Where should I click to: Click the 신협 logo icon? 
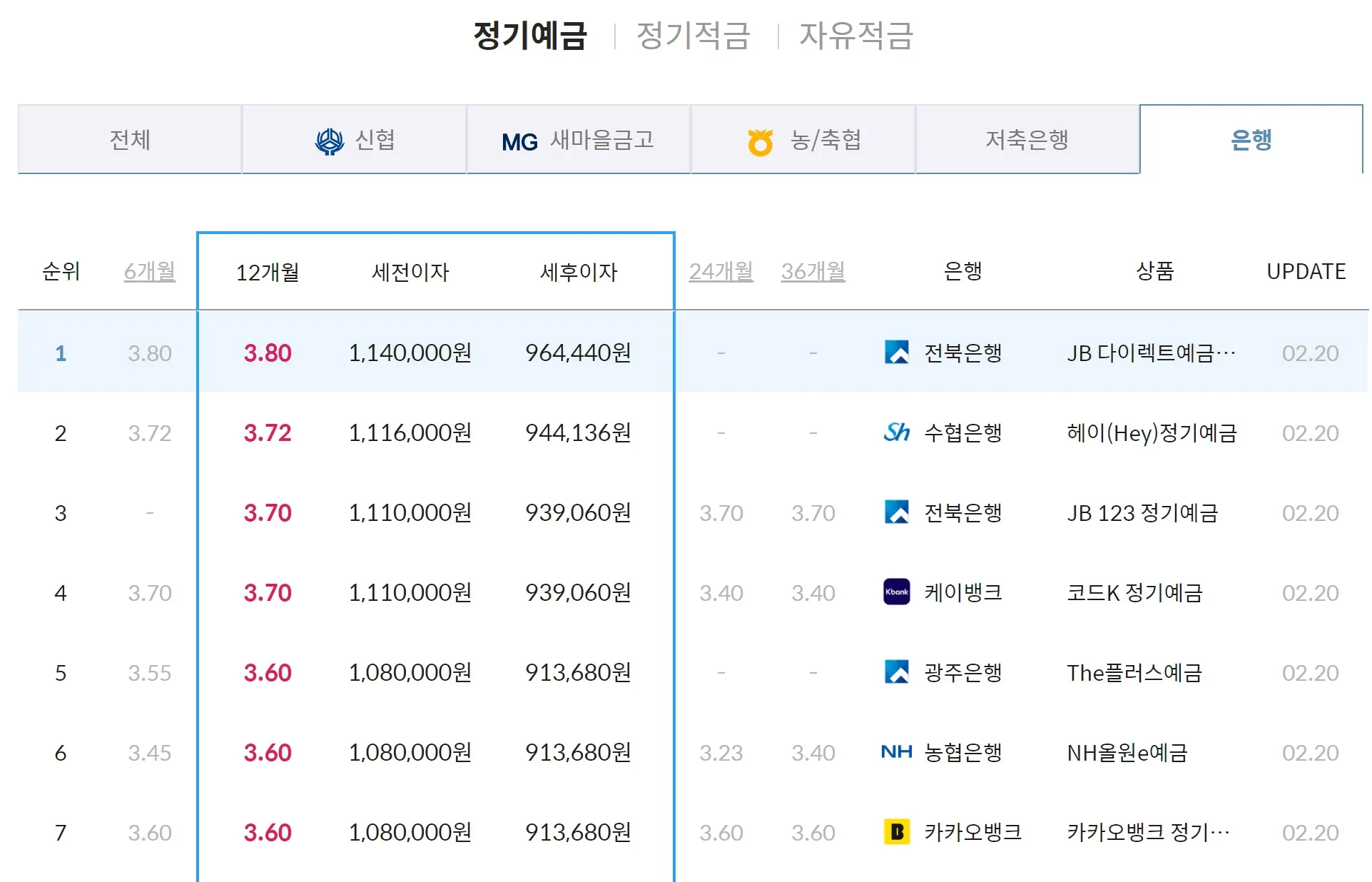tap(330, 141)
